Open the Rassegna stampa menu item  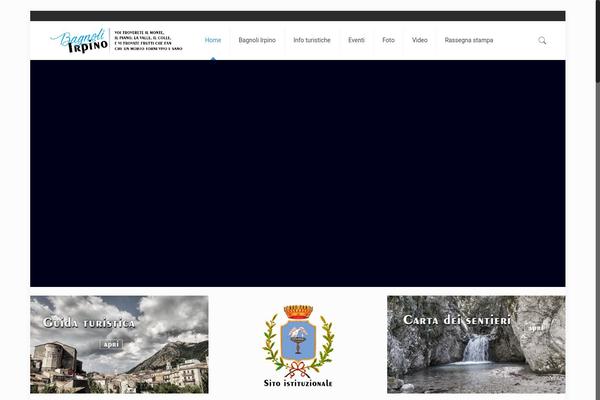click(469, 40)
